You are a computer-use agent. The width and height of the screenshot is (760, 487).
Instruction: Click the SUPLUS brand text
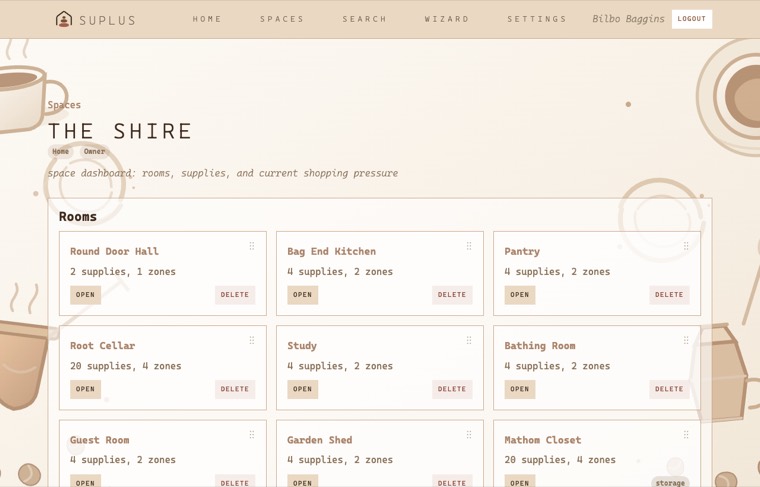(x=107, y=20)
